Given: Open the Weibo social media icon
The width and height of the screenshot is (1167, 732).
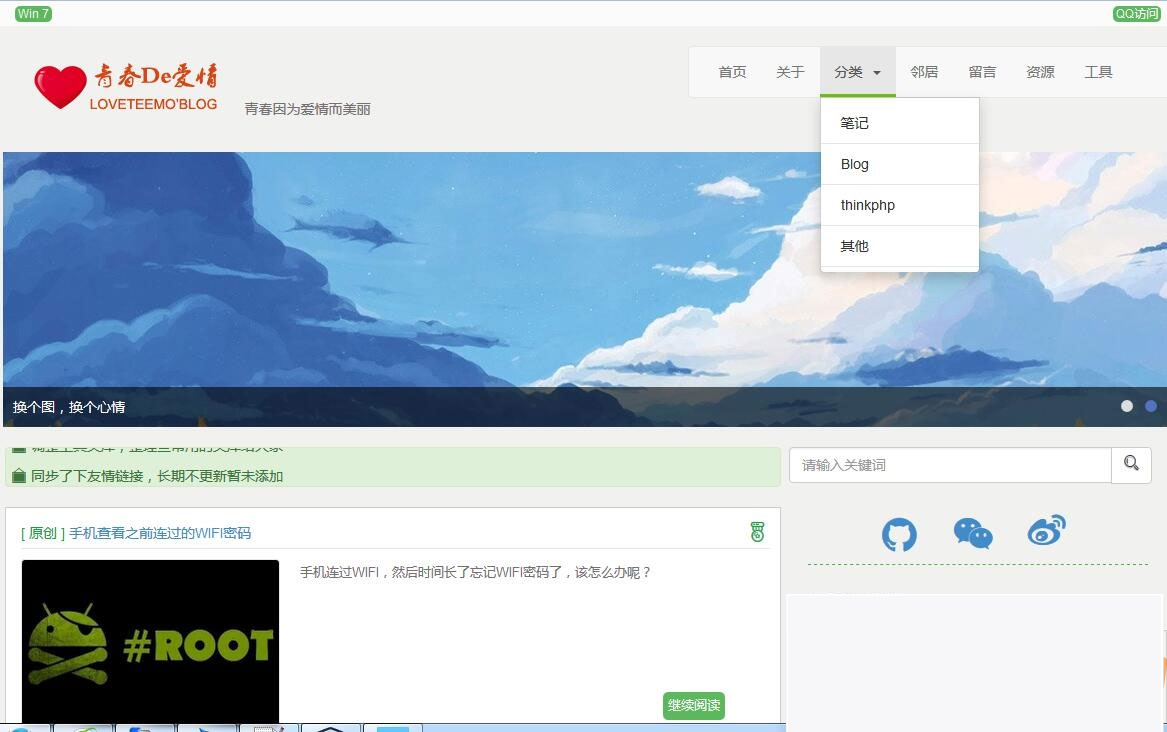Looking at the screenshot, I should click(x=1046, y=531).
